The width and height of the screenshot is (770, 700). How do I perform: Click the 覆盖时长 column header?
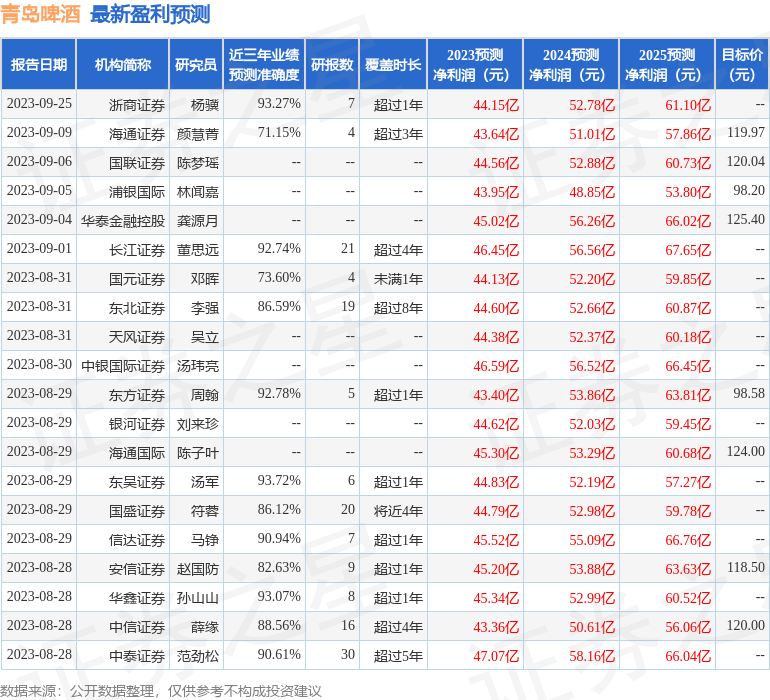click(393, 64)
